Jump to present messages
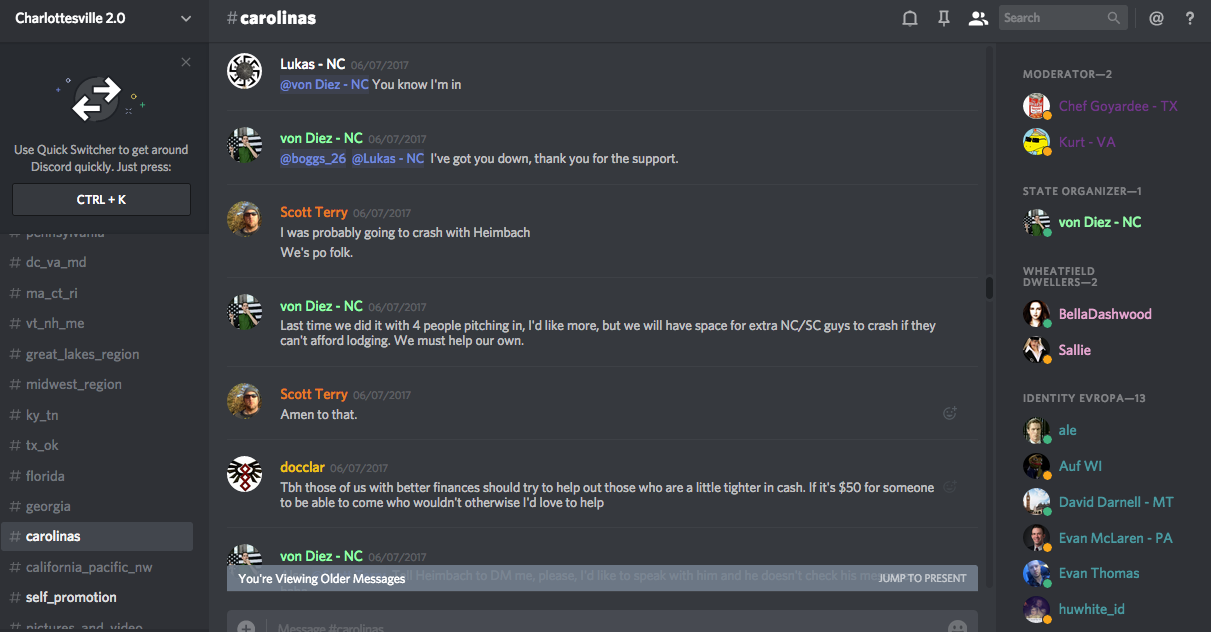The image size is (1211, 632). [x=922, y=578]
